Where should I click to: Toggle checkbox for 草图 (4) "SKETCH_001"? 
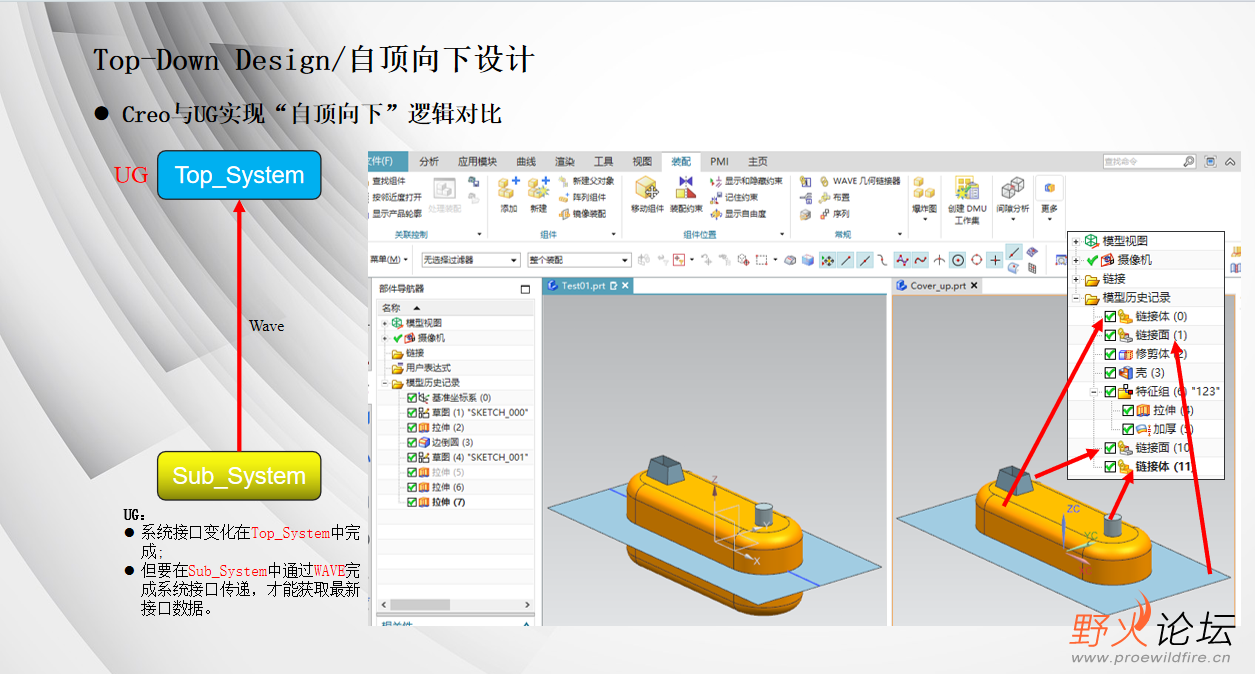(412, 457)
